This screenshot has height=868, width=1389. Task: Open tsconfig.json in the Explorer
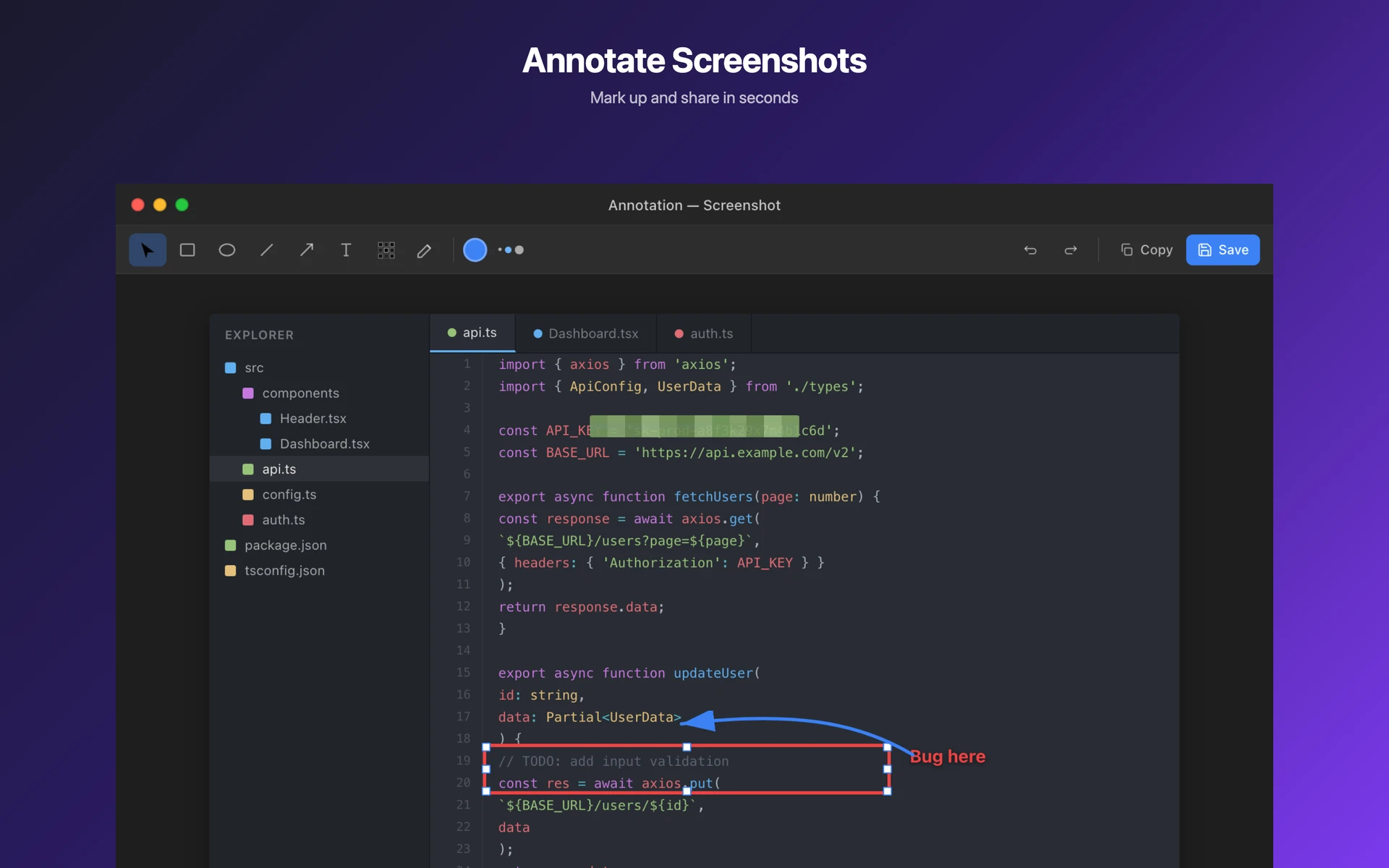click(319, 570)
